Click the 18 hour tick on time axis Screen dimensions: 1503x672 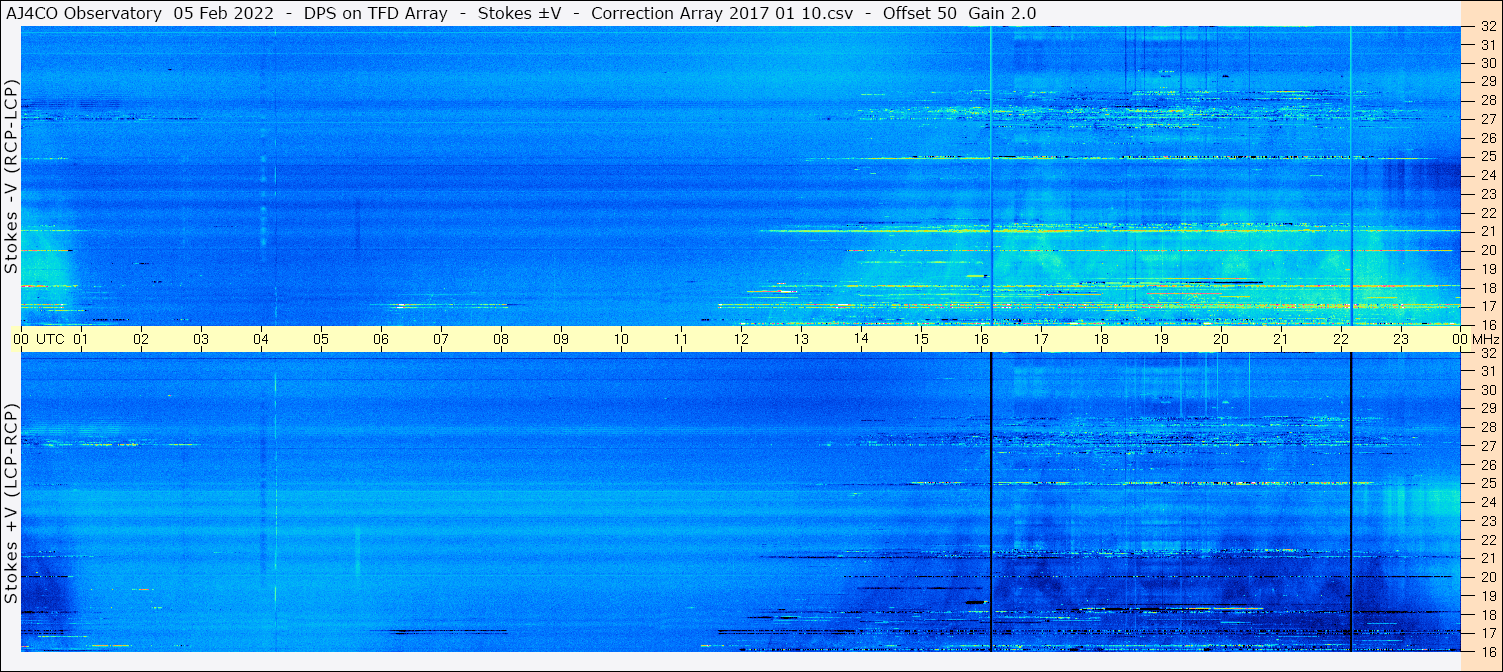(x=1101, y=339)
